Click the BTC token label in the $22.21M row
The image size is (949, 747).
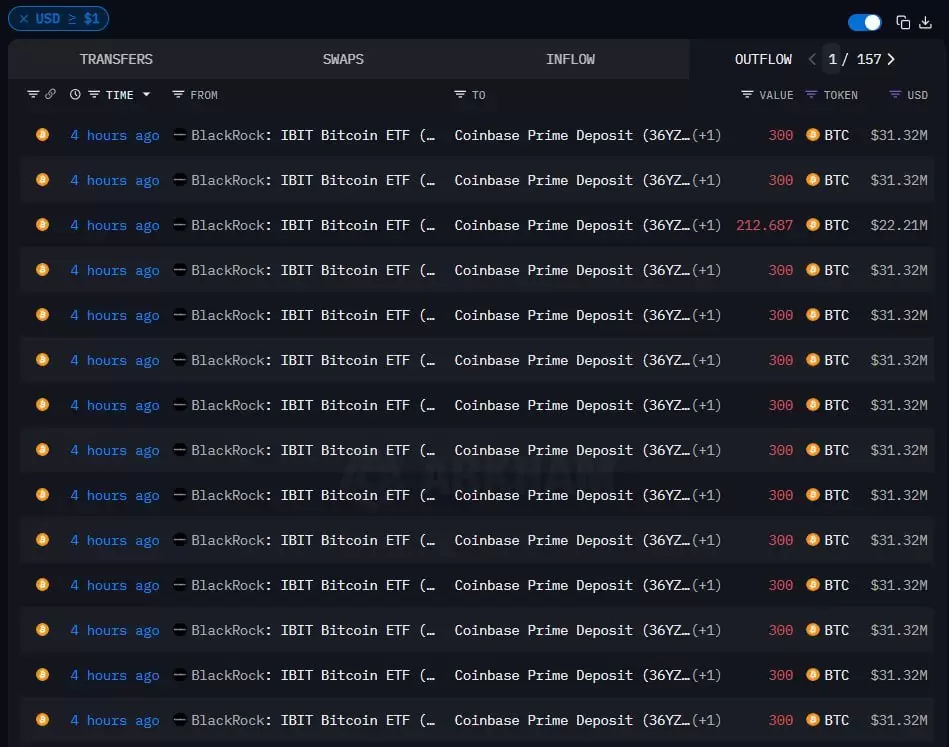[x=836, y=225]
